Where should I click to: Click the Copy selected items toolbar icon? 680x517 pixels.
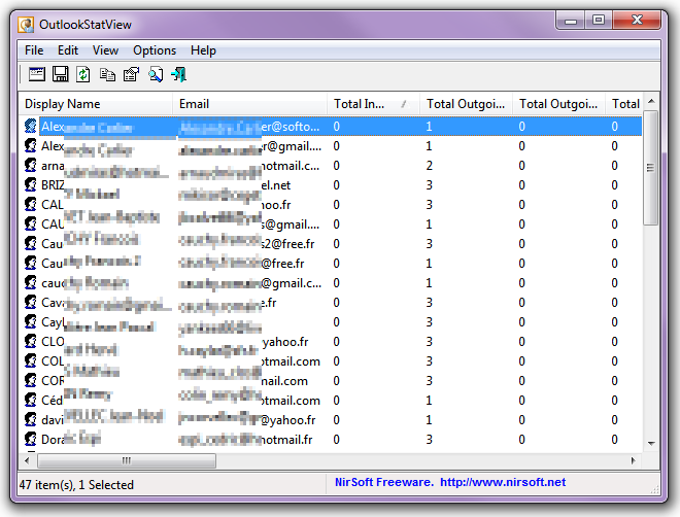(x=107, y=75)
